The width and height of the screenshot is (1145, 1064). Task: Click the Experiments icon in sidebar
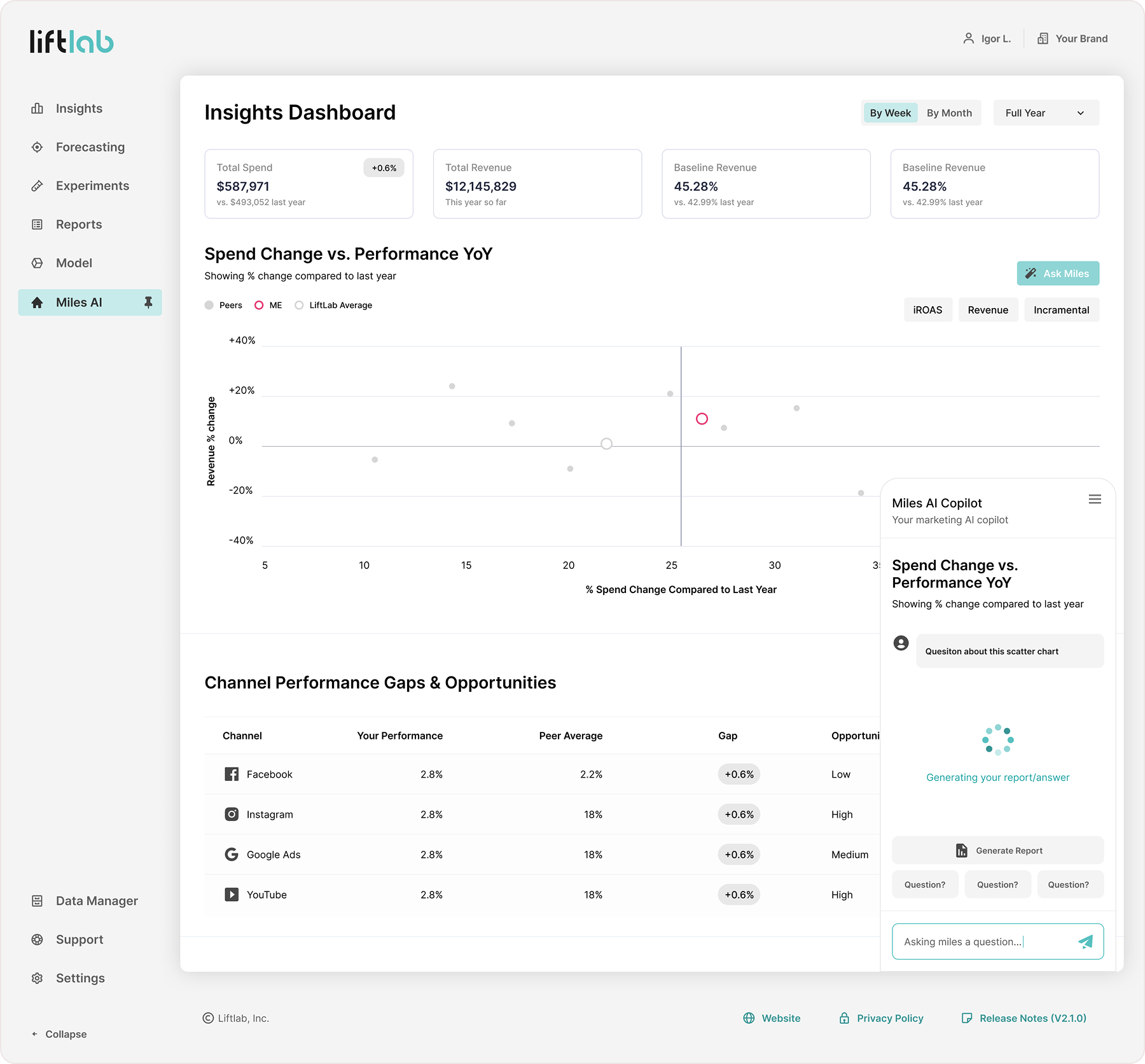38,186
